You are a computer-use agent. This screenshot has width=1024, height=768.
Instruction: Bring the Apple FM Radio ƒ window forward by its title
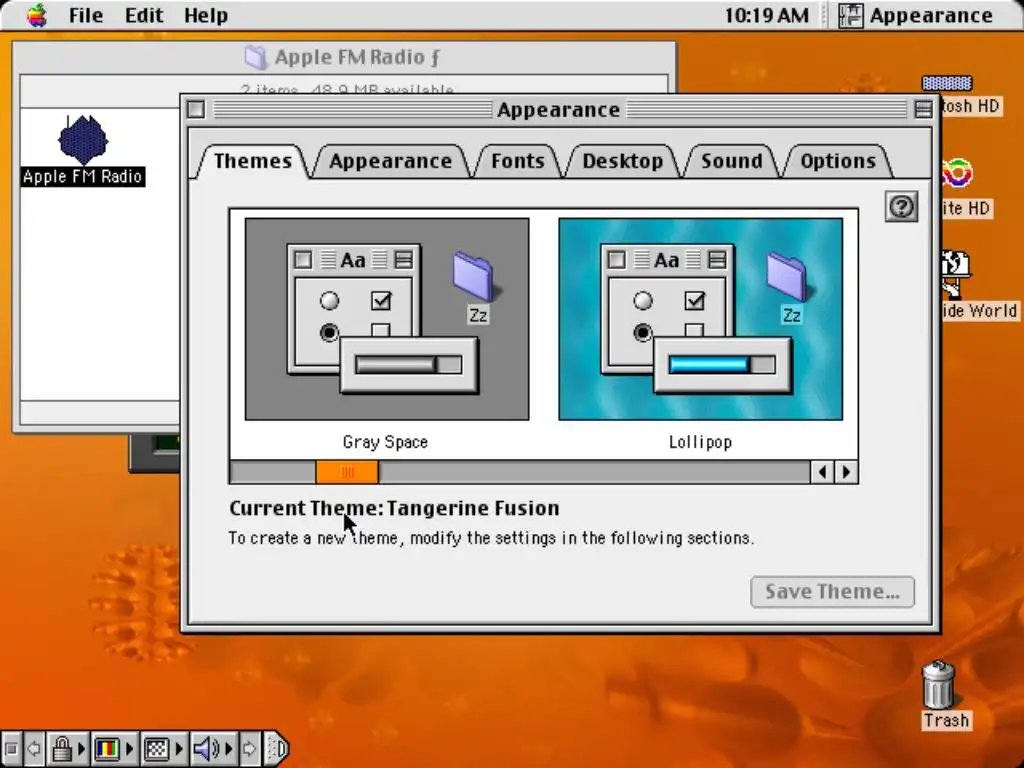pos(357,57)
